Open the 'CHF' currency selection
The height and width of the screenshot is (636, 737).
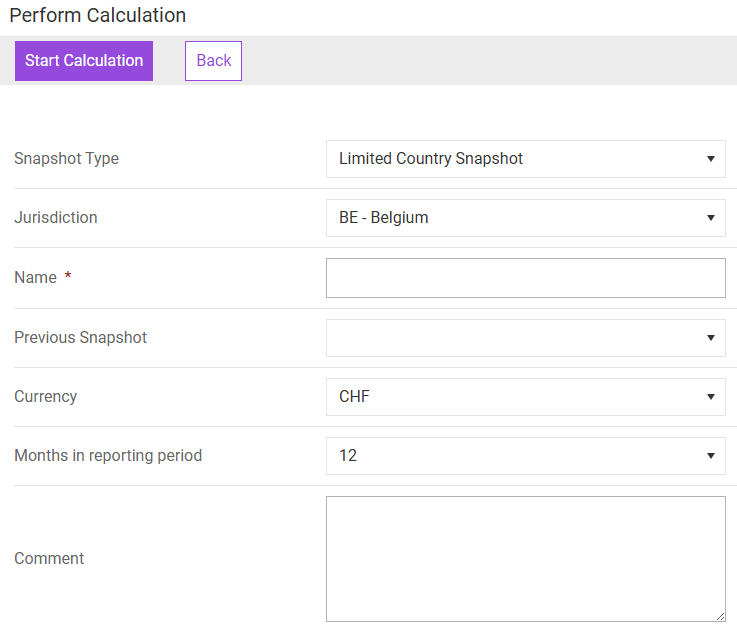tap(354, 397)
